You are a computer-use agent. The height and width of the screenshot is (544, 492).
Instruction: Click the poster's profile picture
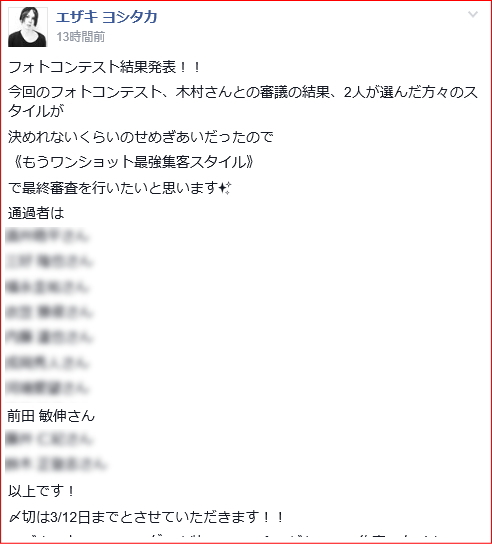[x=28, y=27]
